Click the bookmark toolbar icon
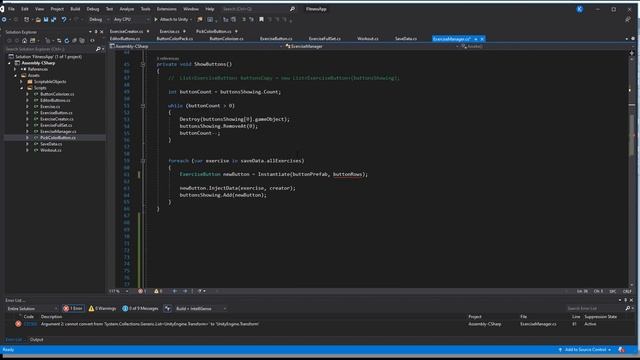 [x=261, y=19]
